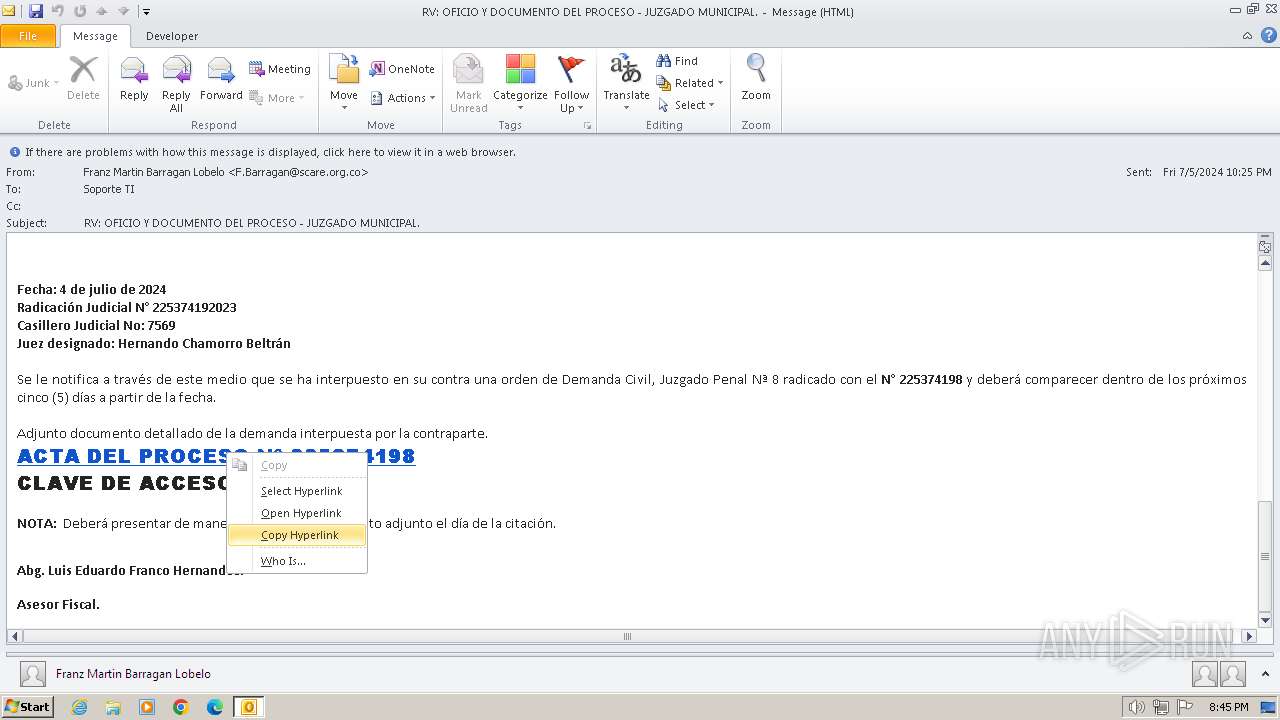Open the File tab
Viewport: 1280px width, 720px height.
28,36
